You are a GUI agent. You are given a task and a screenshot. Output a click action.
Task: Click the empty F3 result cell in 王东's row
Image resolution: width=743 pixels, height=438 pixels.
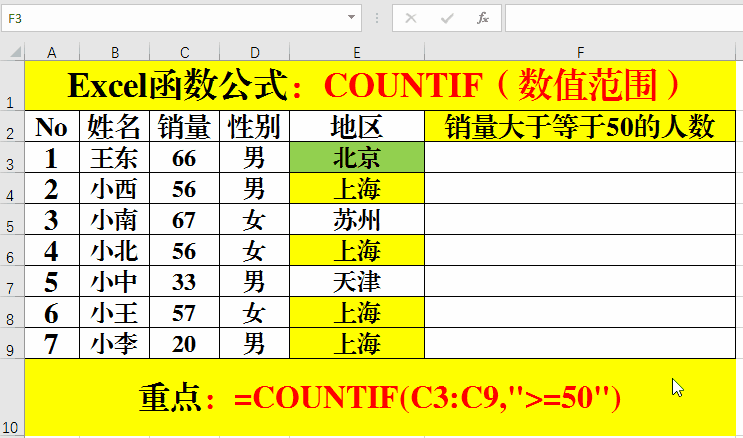point(580,157)
